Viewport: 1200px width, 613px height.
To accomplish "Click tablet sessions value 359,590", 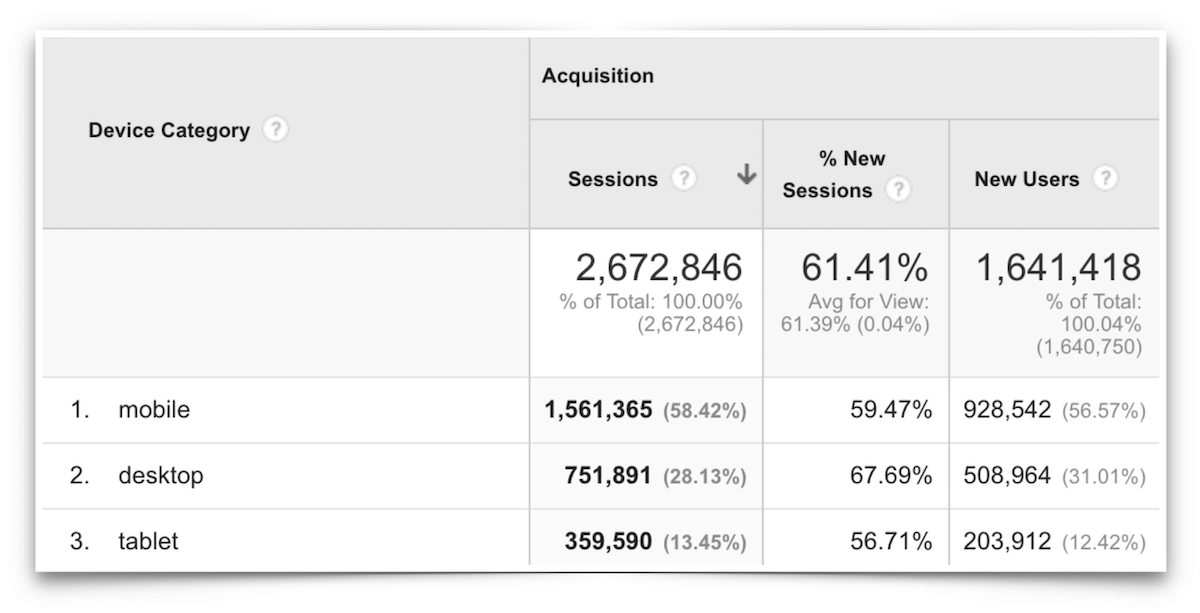I will [608, 542].
